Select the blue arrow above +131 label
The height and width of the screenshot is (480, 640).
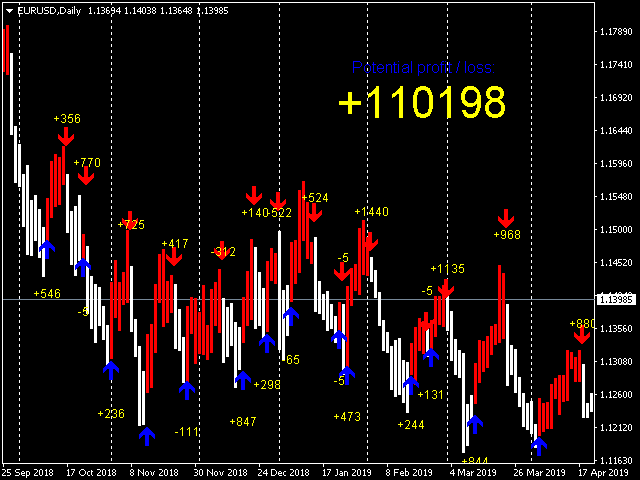pyautogui.click(x=431, y=358)
